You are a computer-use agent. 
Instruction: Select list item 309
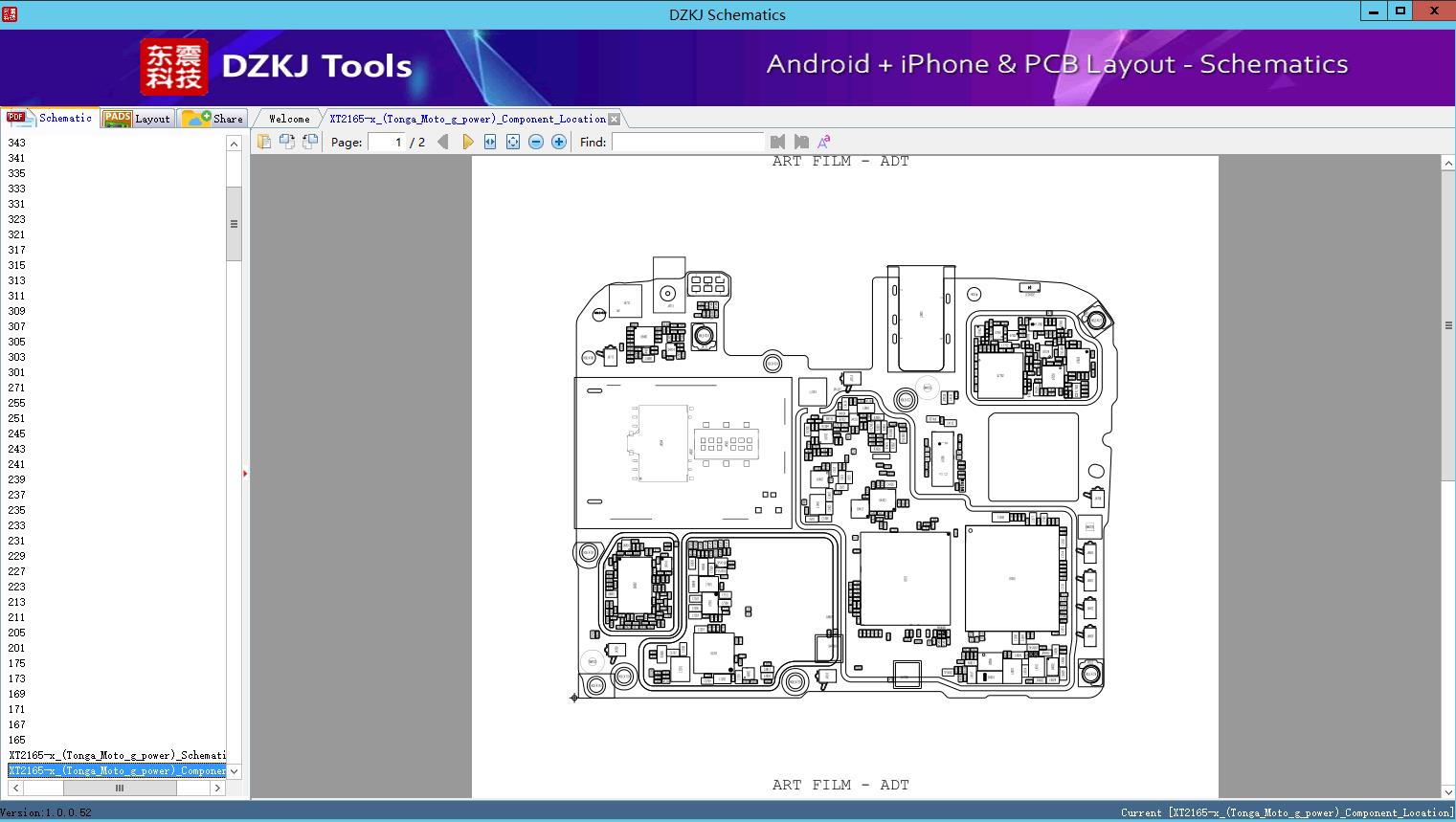(x=16, y=311)
